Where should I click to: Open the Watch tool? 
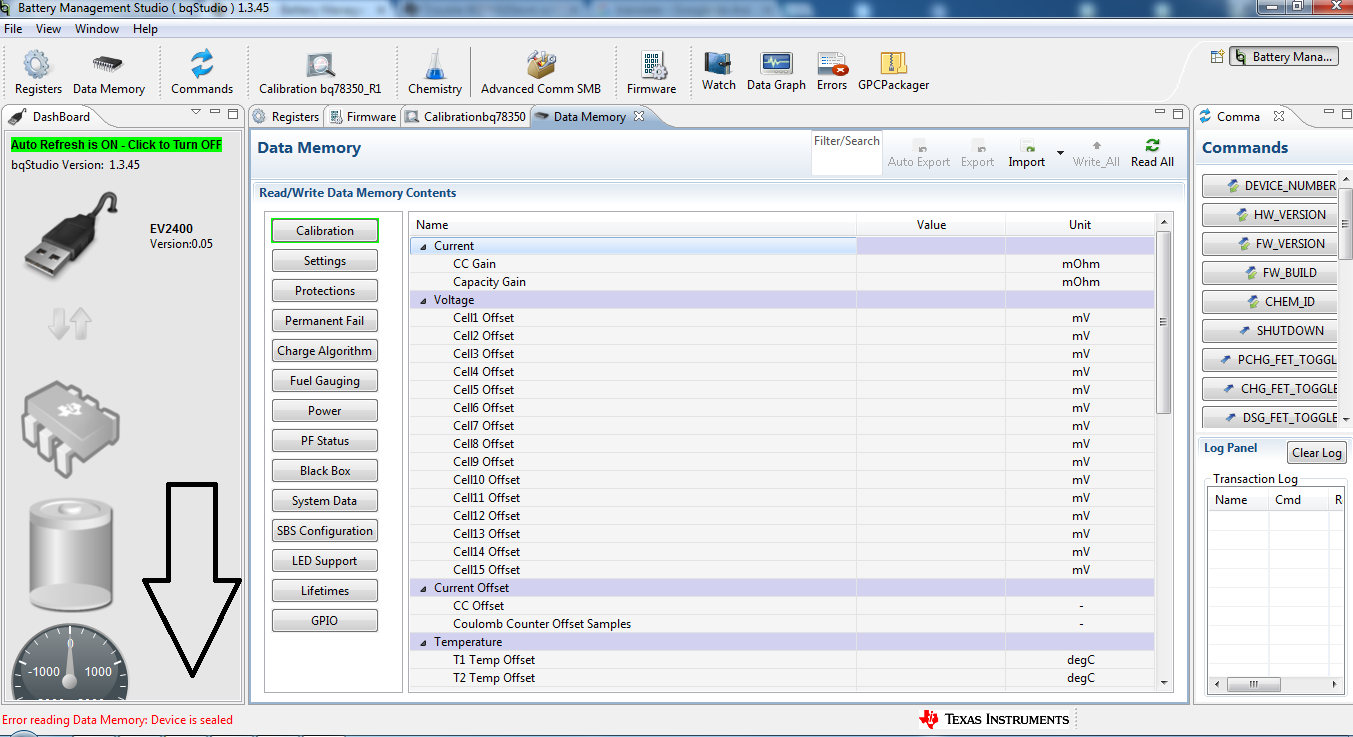coord(719,70)
